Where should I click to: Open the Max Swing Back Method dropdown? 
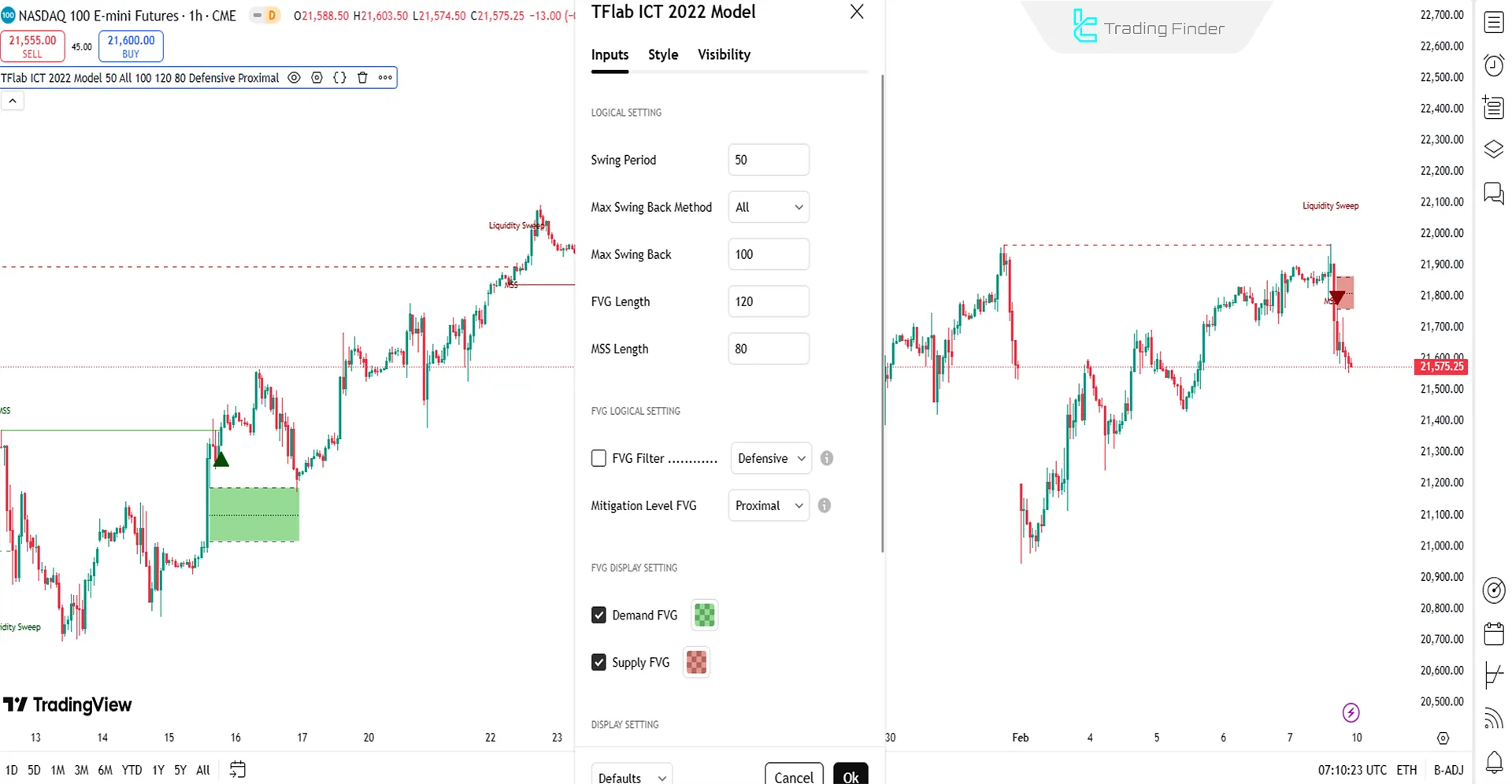tap(769, 207)
